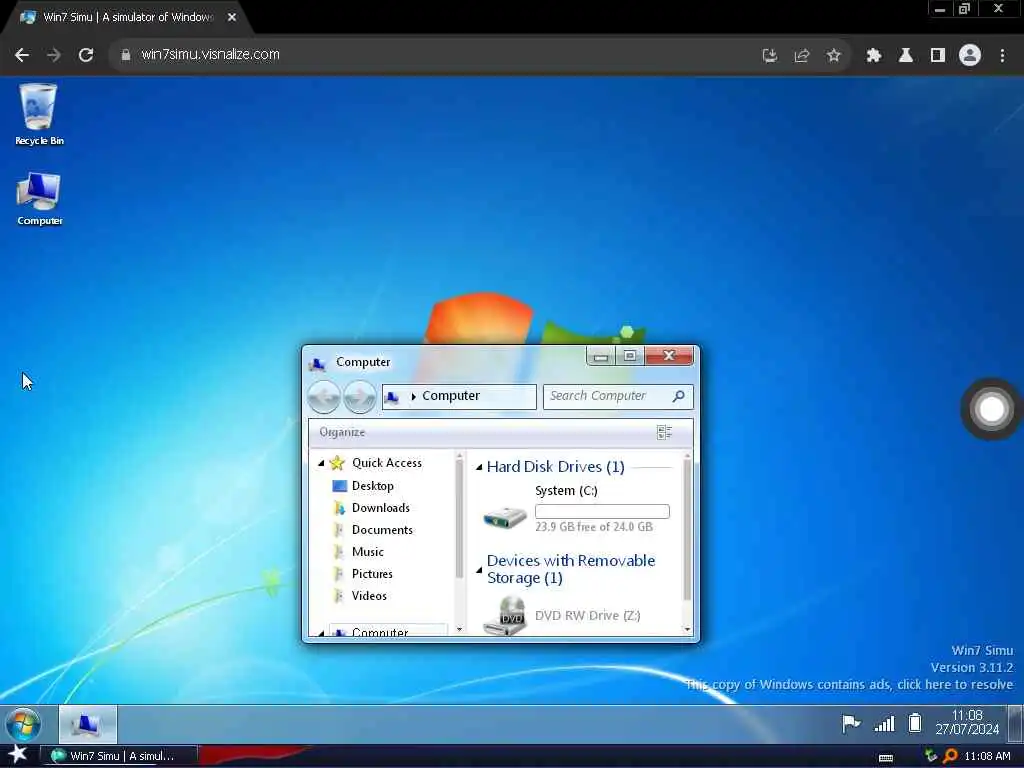Open Chrome extensions puzzle icon
The height and width of the screenshot is (768, 1024).
coord(874,56)
